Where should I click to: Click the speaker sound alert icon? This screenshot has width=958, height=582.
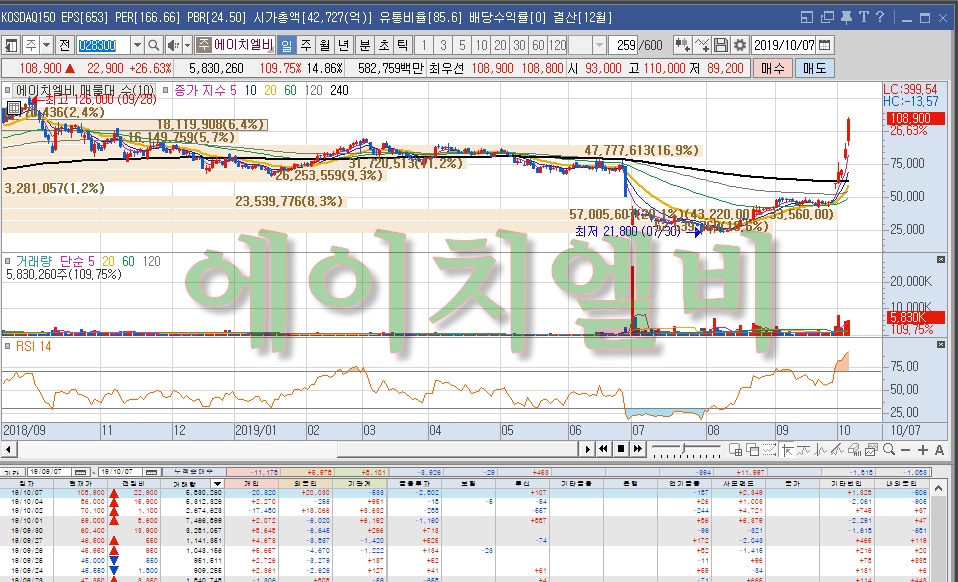click(x=173, y=45)
